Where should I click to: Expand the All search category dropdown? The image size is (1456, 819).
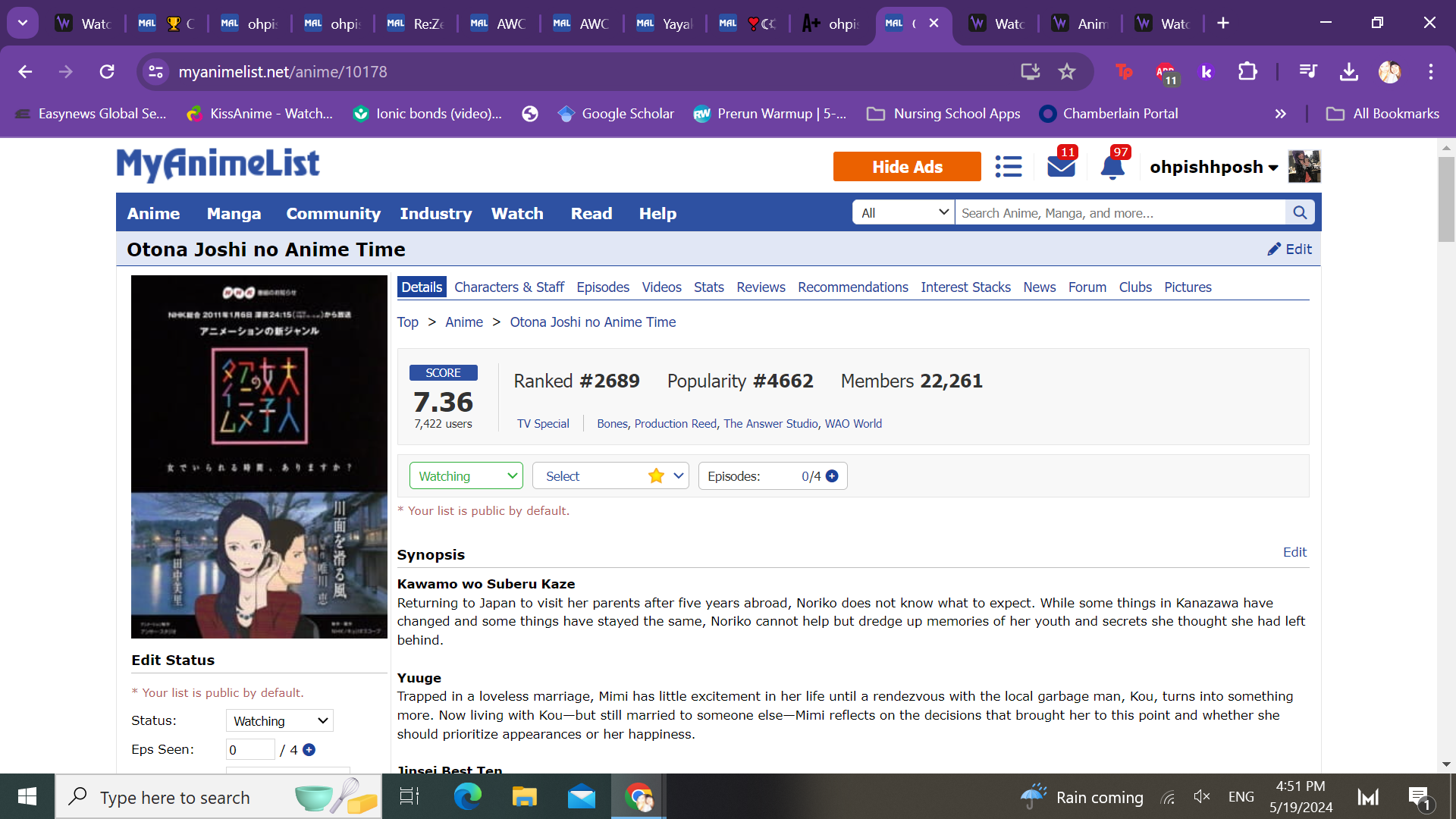(x=903, y=213)
